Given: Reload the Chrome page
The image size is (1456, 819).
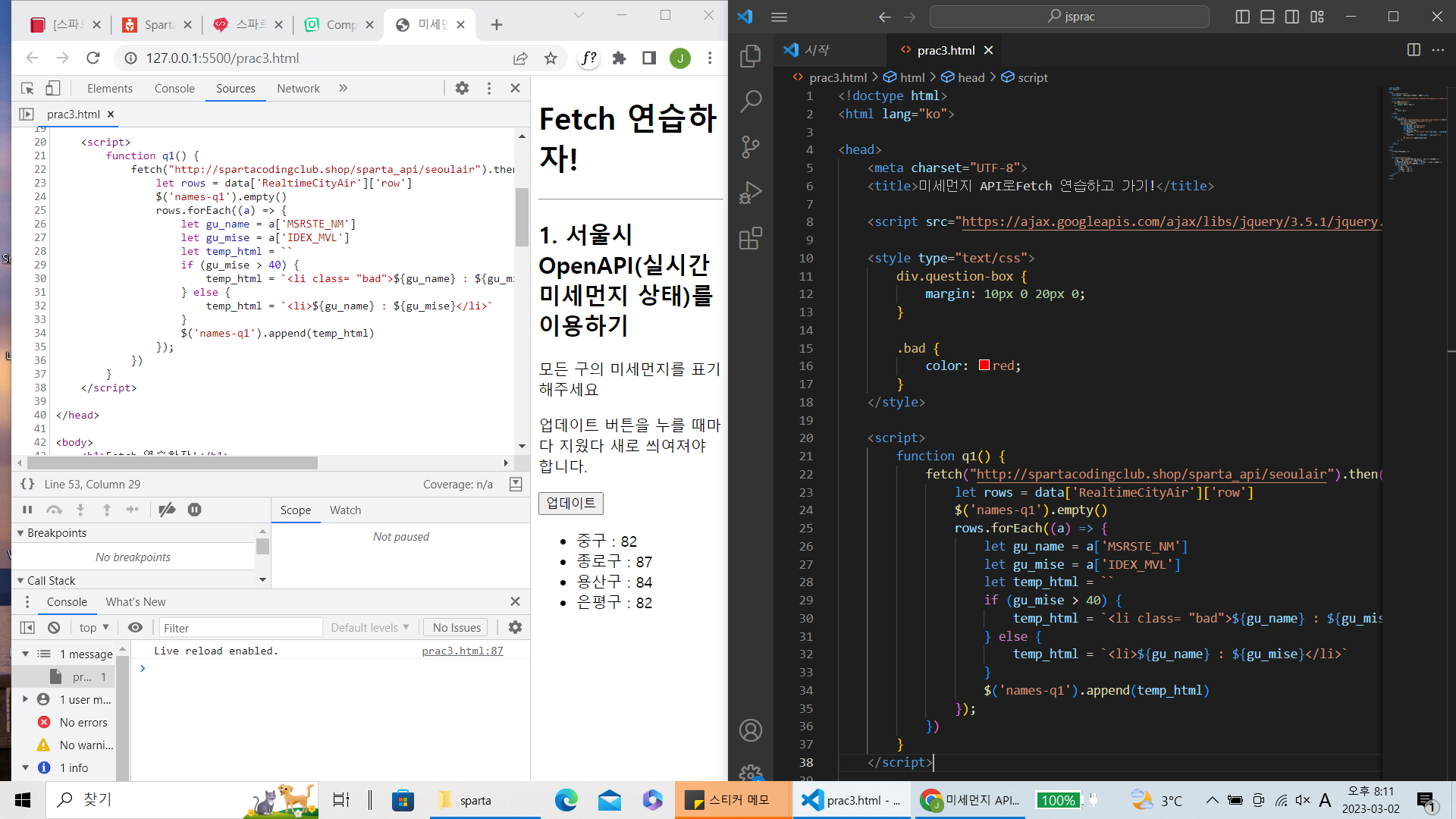Looking at the screenshot, I should tap(93, 58).
